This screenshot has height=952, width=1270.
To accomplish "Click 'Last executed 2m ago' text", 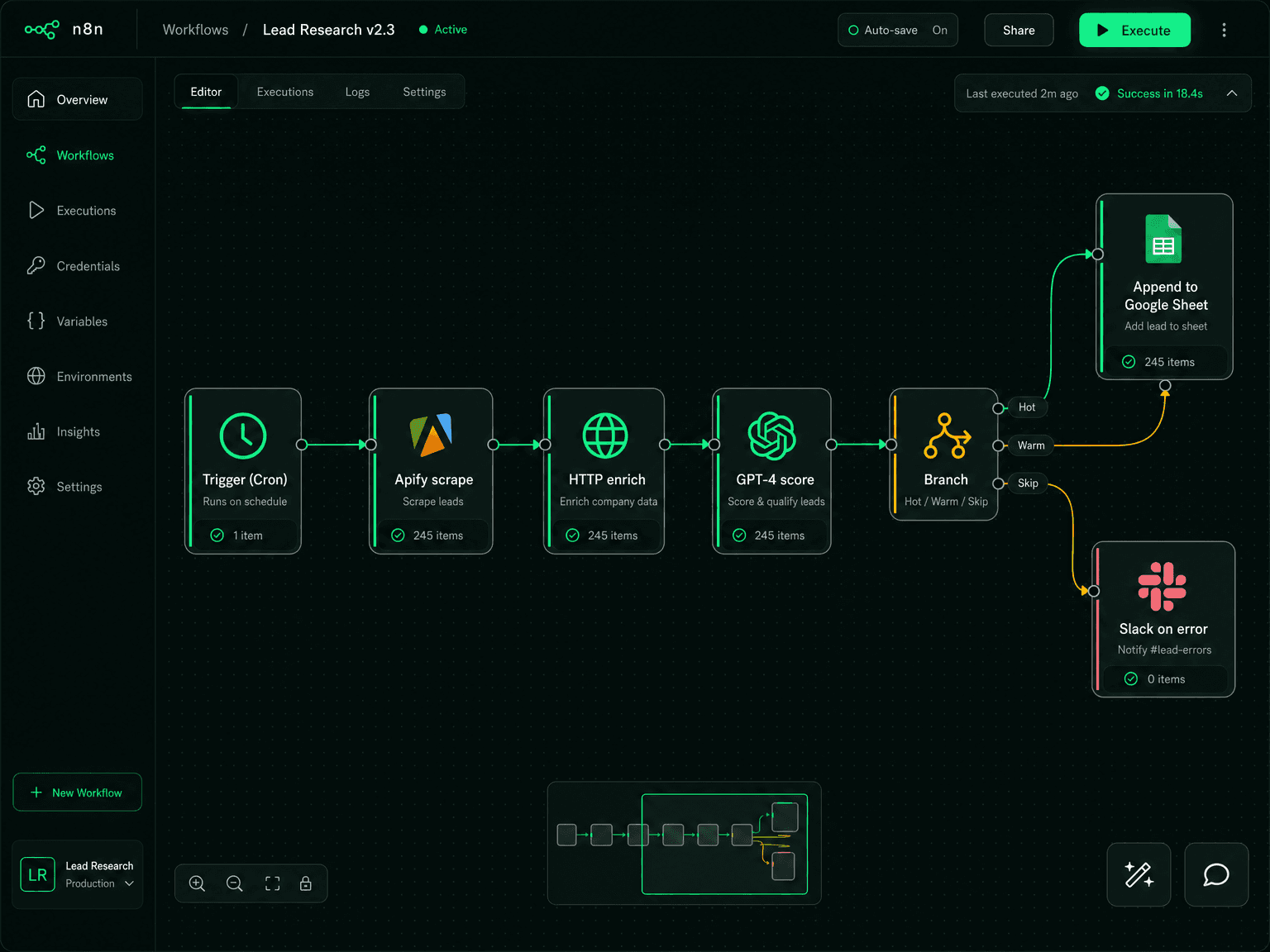I will 1022,93.
